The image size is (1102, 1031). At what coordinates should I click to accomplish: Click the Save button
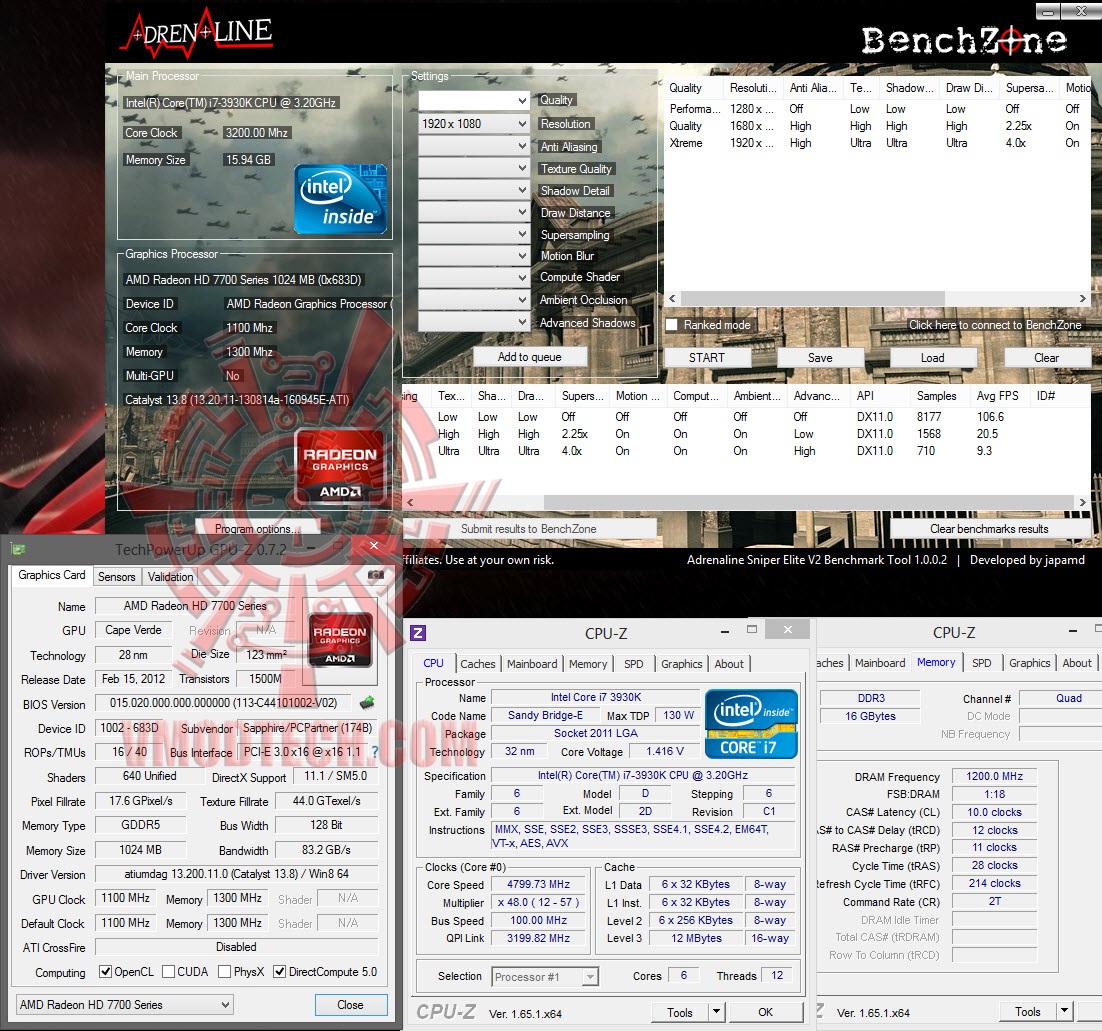tap(820, 358)
